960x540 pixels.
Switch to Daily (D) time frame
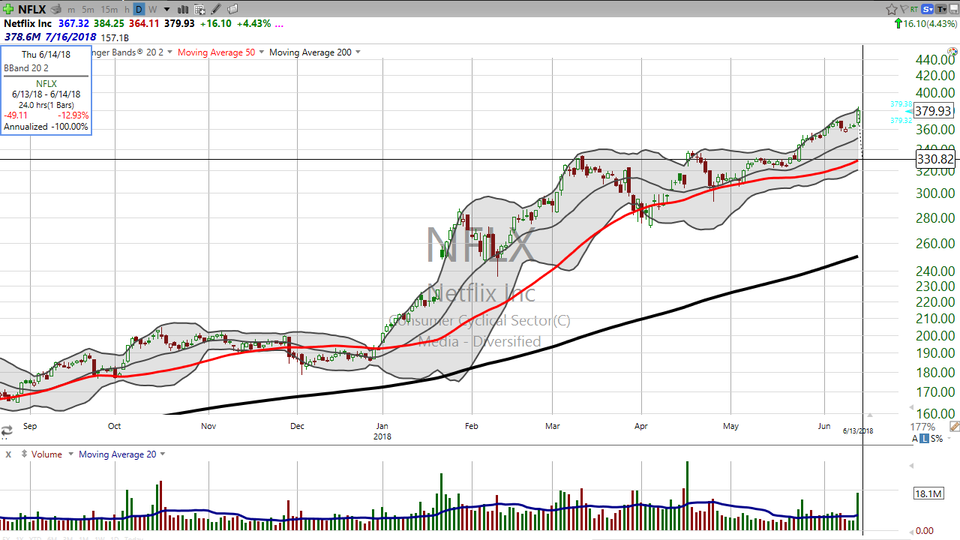pyautogui.click(x=139, y=9)
